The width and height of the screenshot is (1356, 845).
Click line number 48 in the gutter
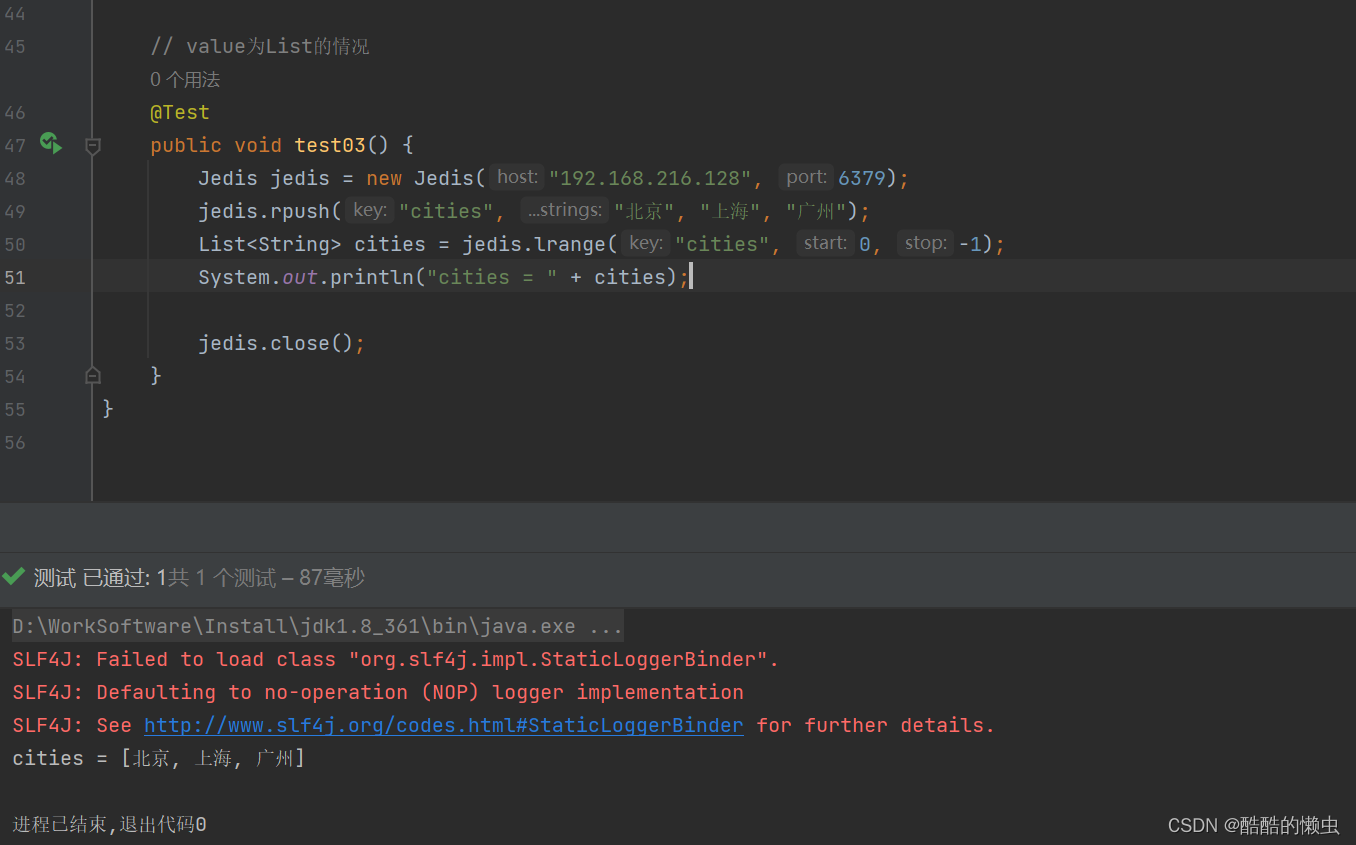pyautogui.click(x=15, y=178)
